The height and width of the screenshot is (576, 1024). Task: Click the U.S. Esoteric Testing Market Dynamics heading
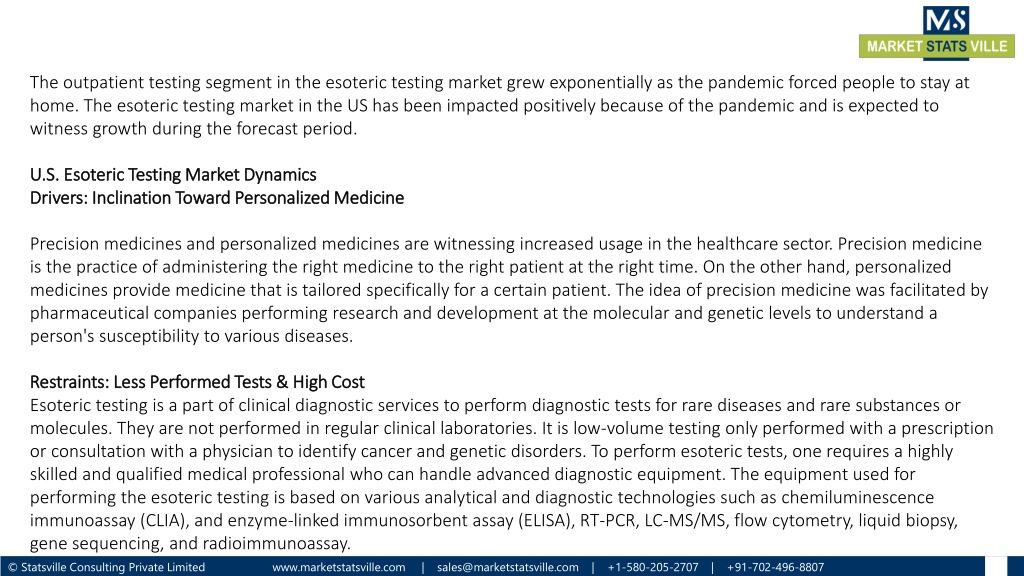click(x=173, y=174)
